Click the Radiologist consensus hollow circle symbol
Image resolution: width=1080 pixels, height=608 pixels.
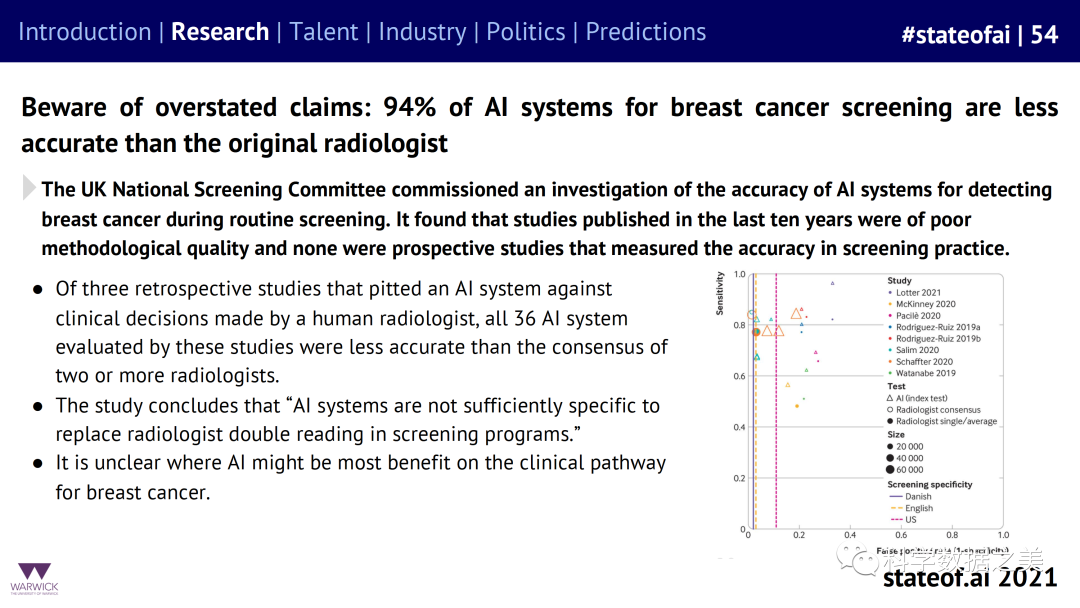click(x=891, y=410)
